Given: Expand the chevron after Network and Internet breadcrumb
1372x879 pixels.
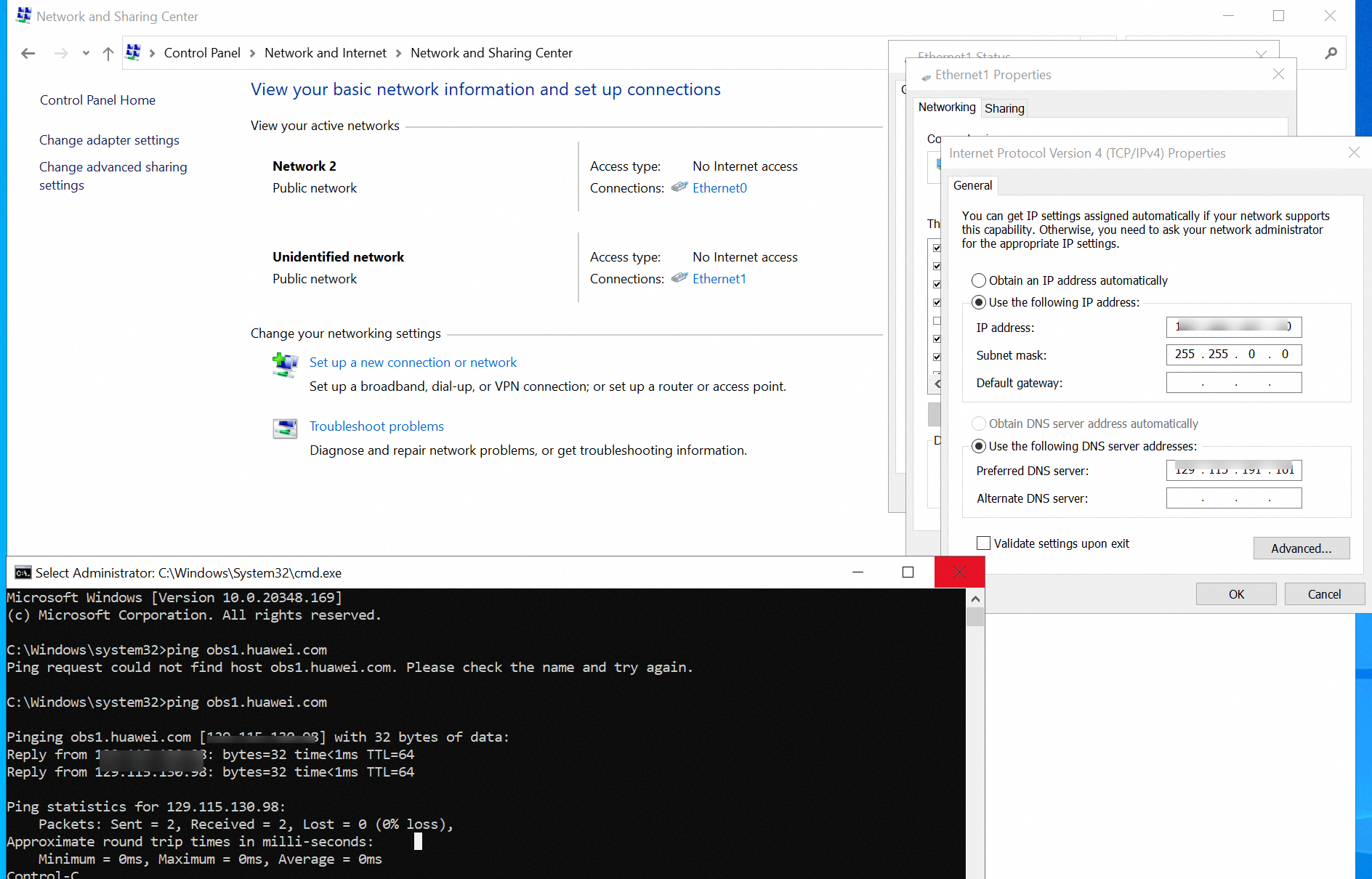Looking at the screenshot, I should [x=398, y=53].
